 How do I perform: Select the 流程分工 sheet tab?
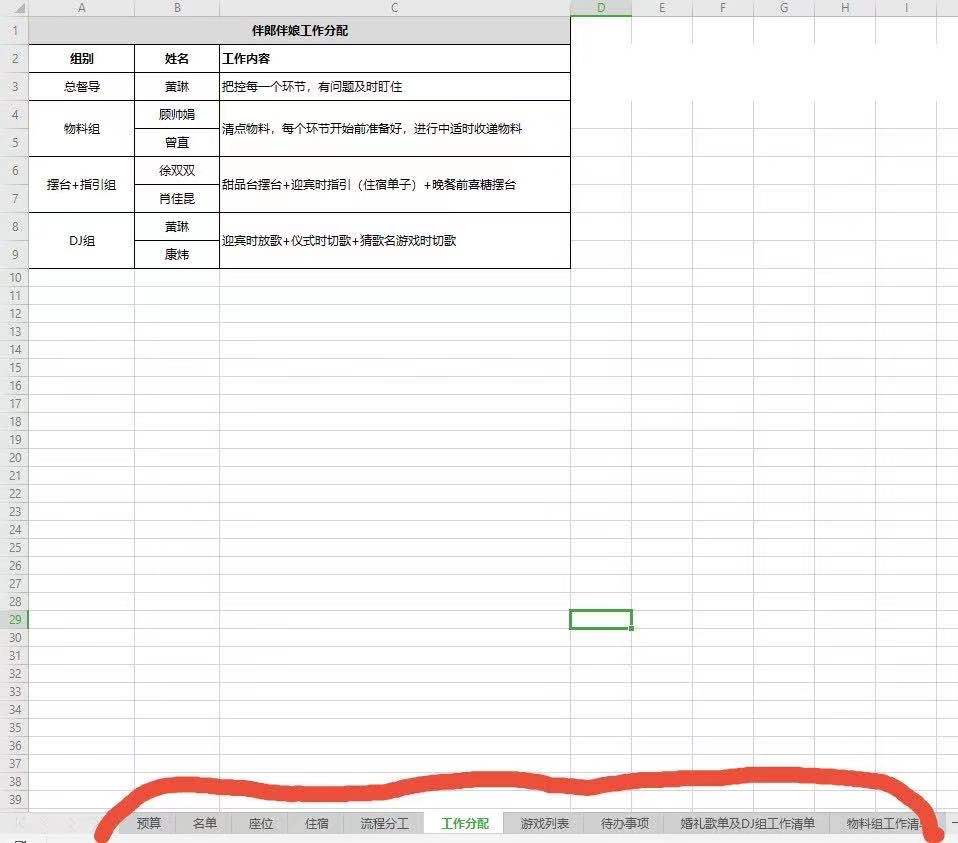[x=384, y=823]
